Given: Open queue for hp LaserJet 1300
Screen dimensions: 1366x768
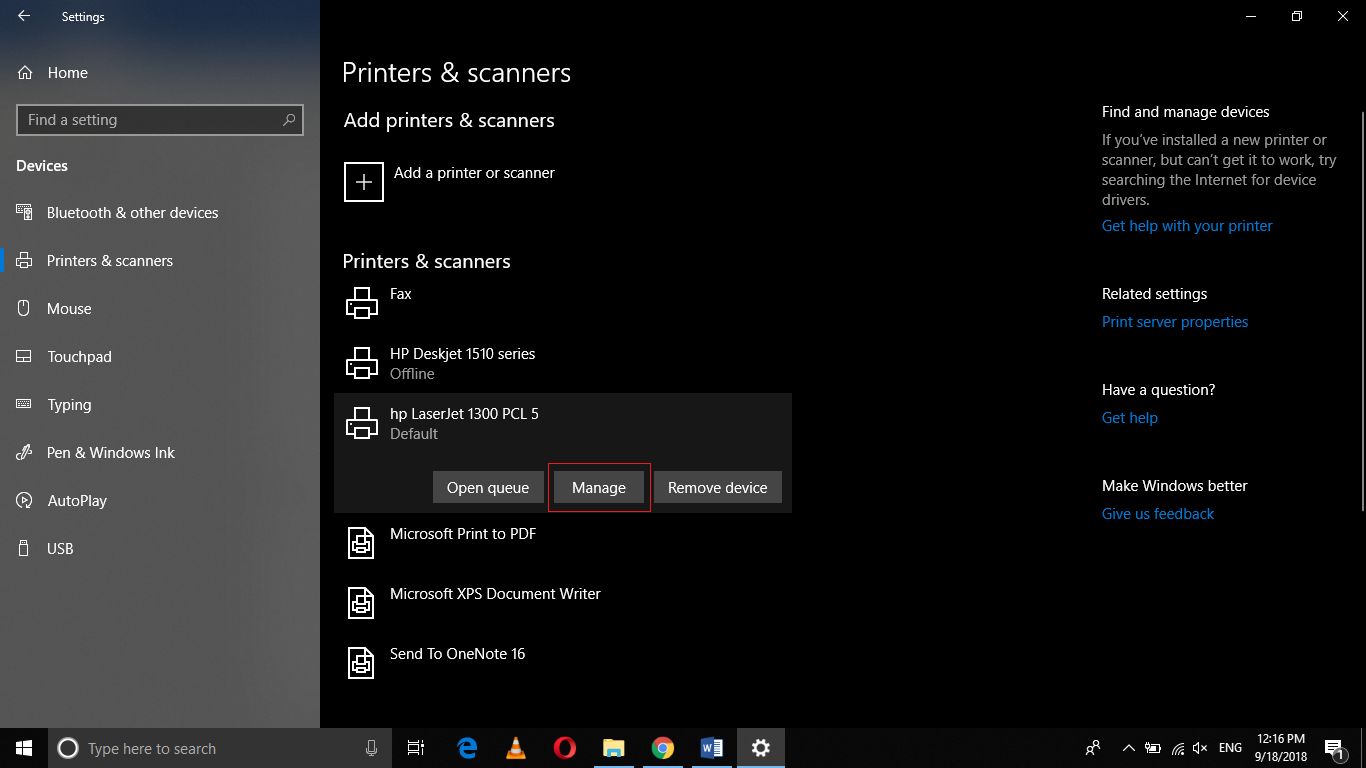Looking at the screenshot, I should pos(488,487).
